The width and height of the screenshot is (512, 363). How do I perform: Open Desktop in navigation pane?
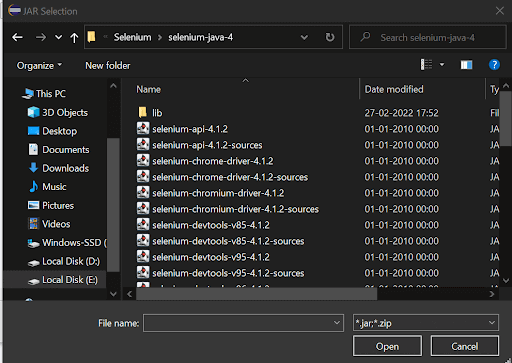point(52,131)
